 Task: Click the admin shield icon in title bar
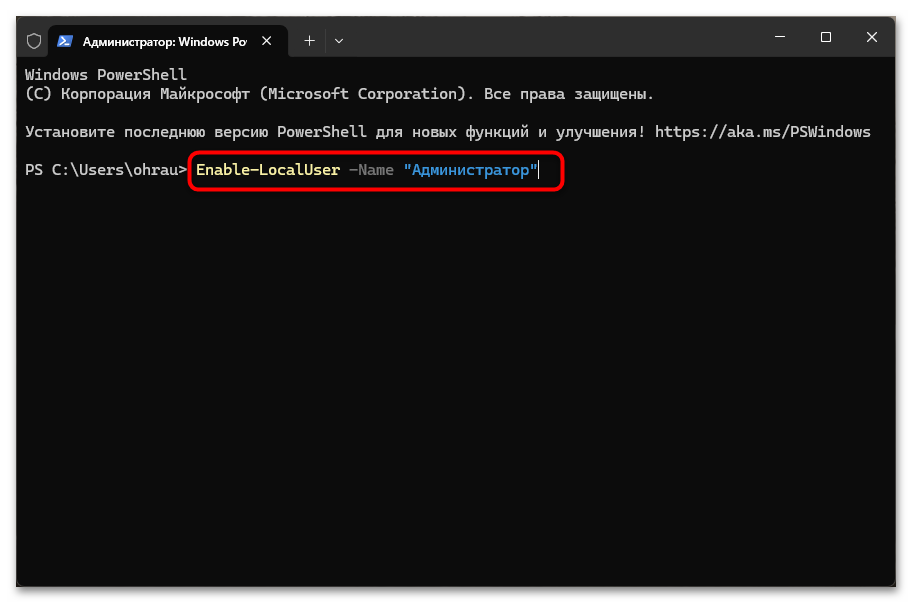[x=34, y=41]
